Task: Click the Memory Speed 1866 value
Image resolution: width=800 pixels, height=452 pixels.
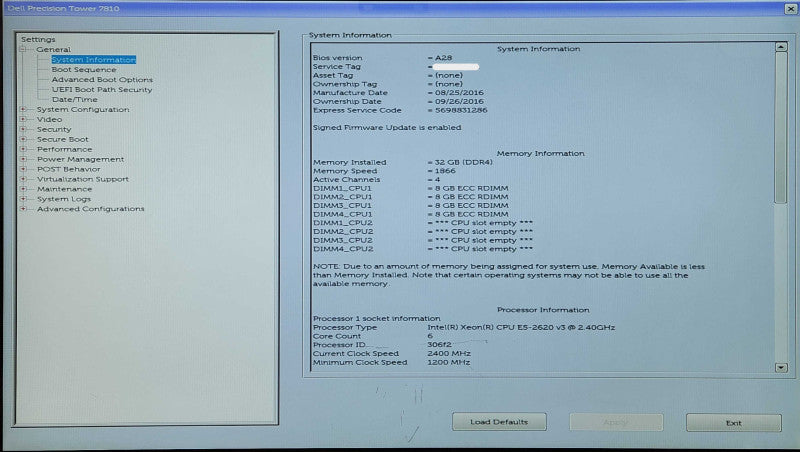Action: pyautogui.click(x=445, y=170)
